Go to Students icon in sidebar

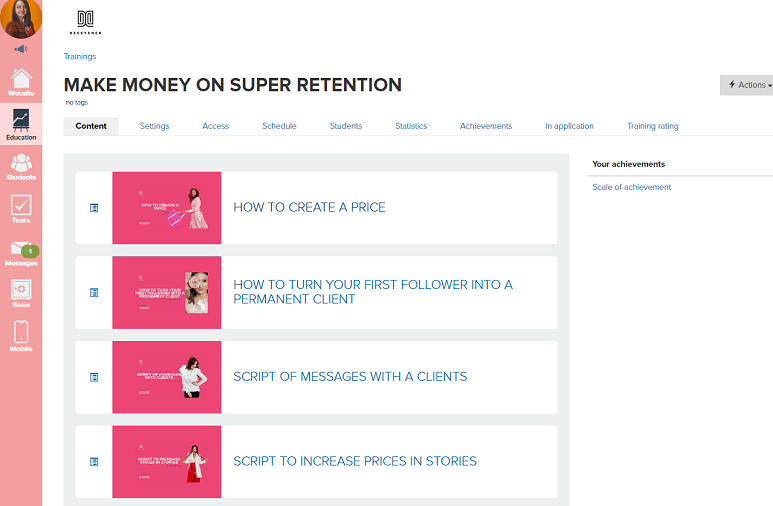click(21, 165)
